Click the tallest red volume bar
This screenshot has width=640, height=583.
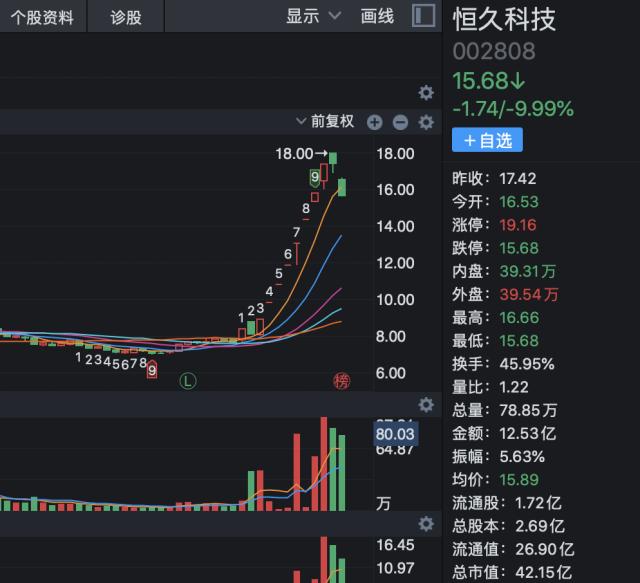point(324,464)
